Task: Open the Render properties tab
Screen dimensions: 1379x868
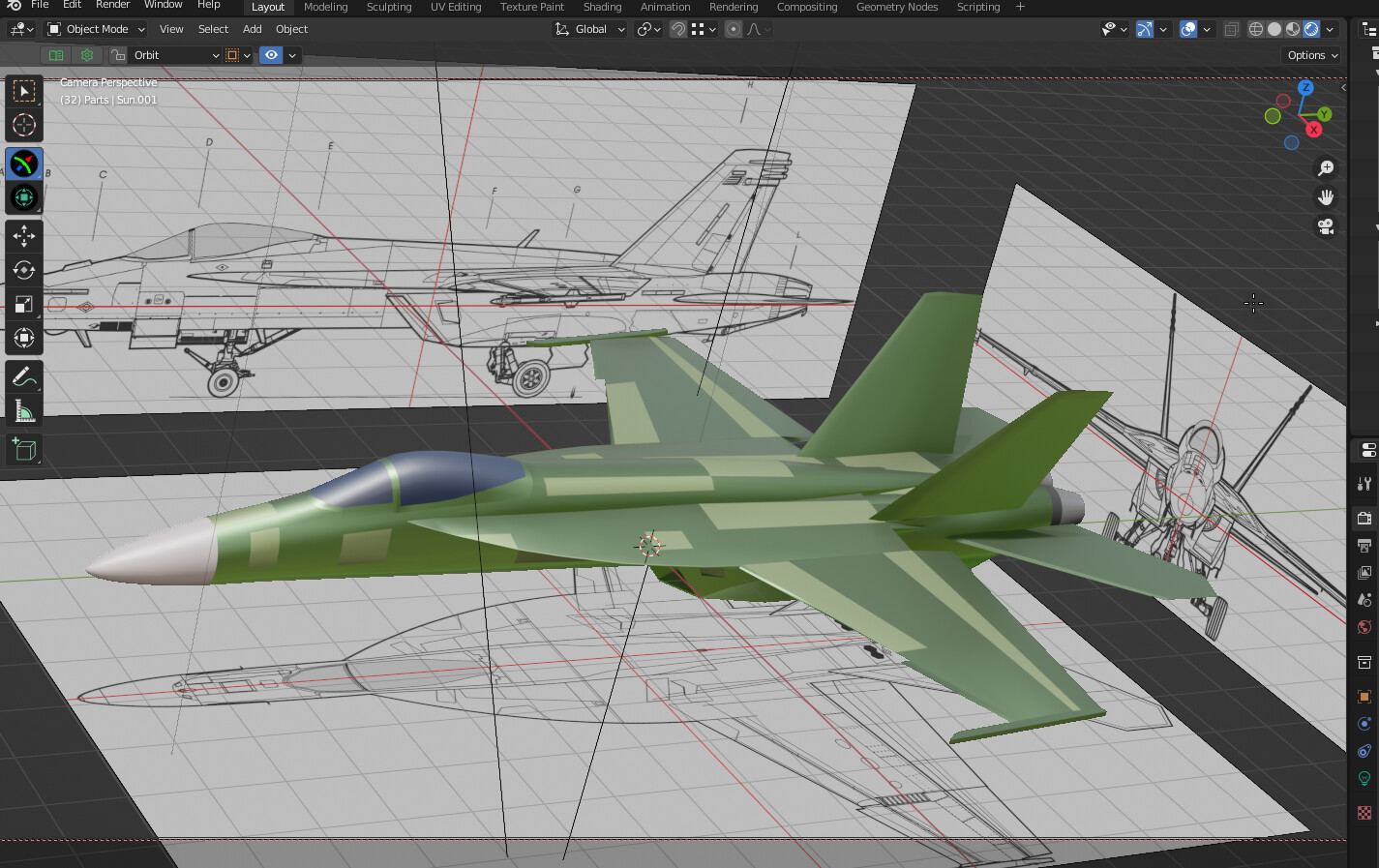Action: [1364, 518]
